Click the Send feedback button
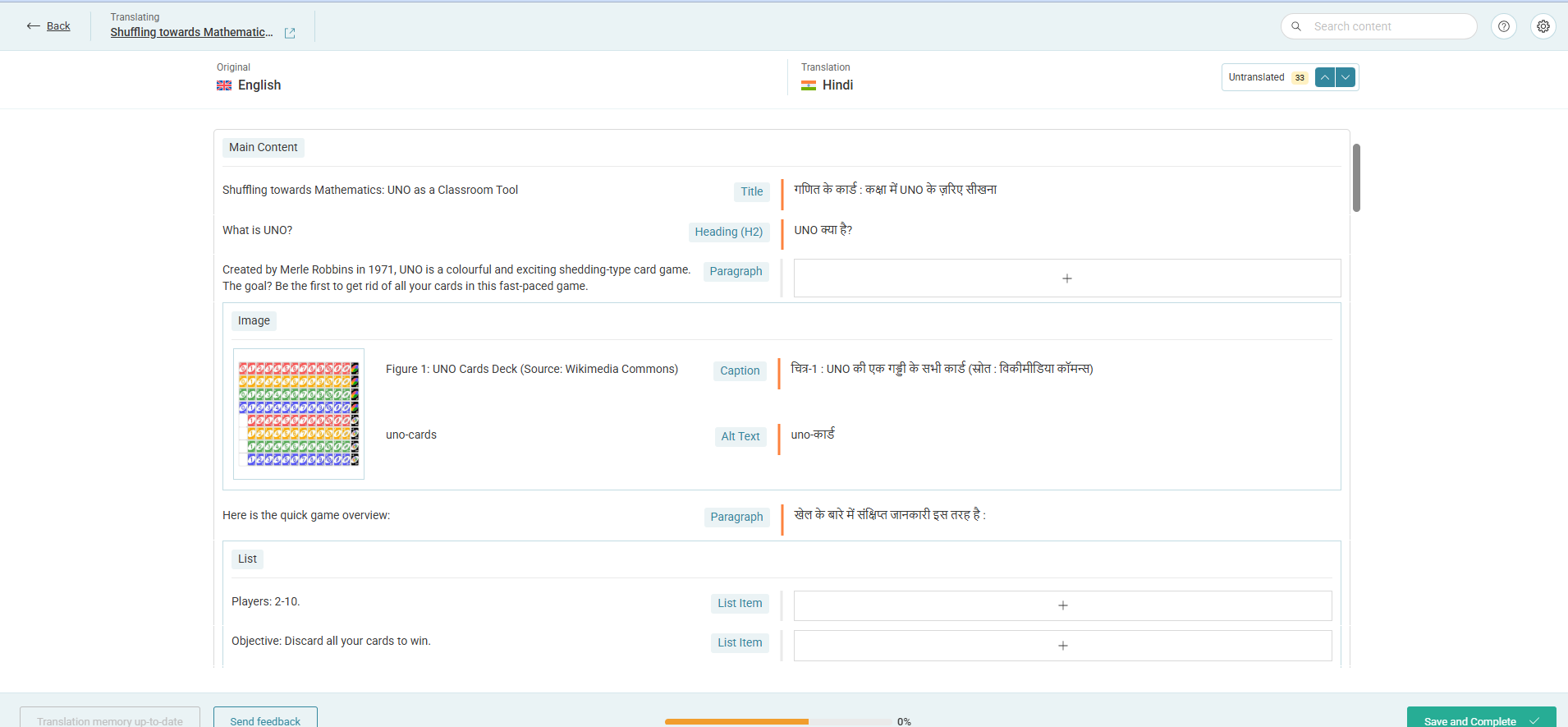1568x727 pixels. (265, 717)
